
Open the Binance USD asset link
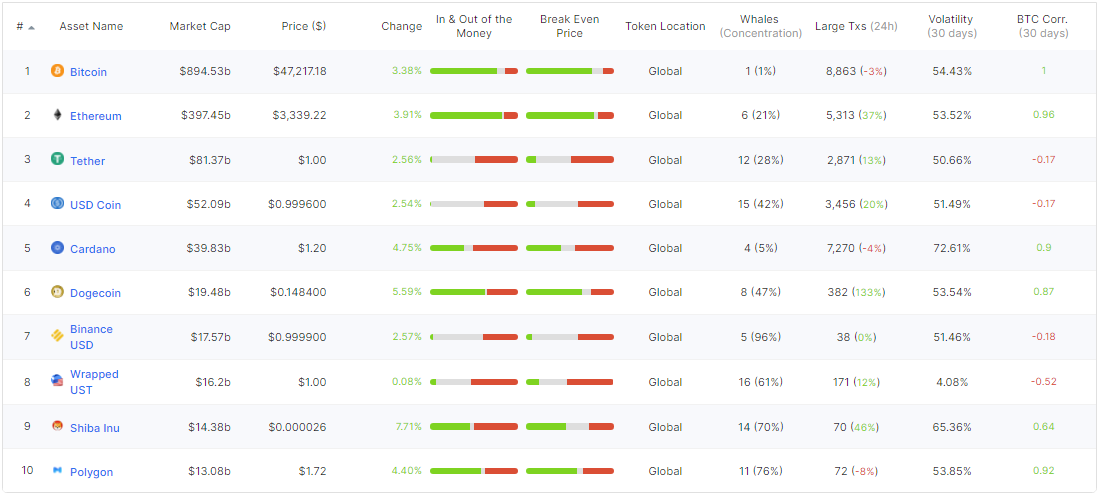point(91,337)
